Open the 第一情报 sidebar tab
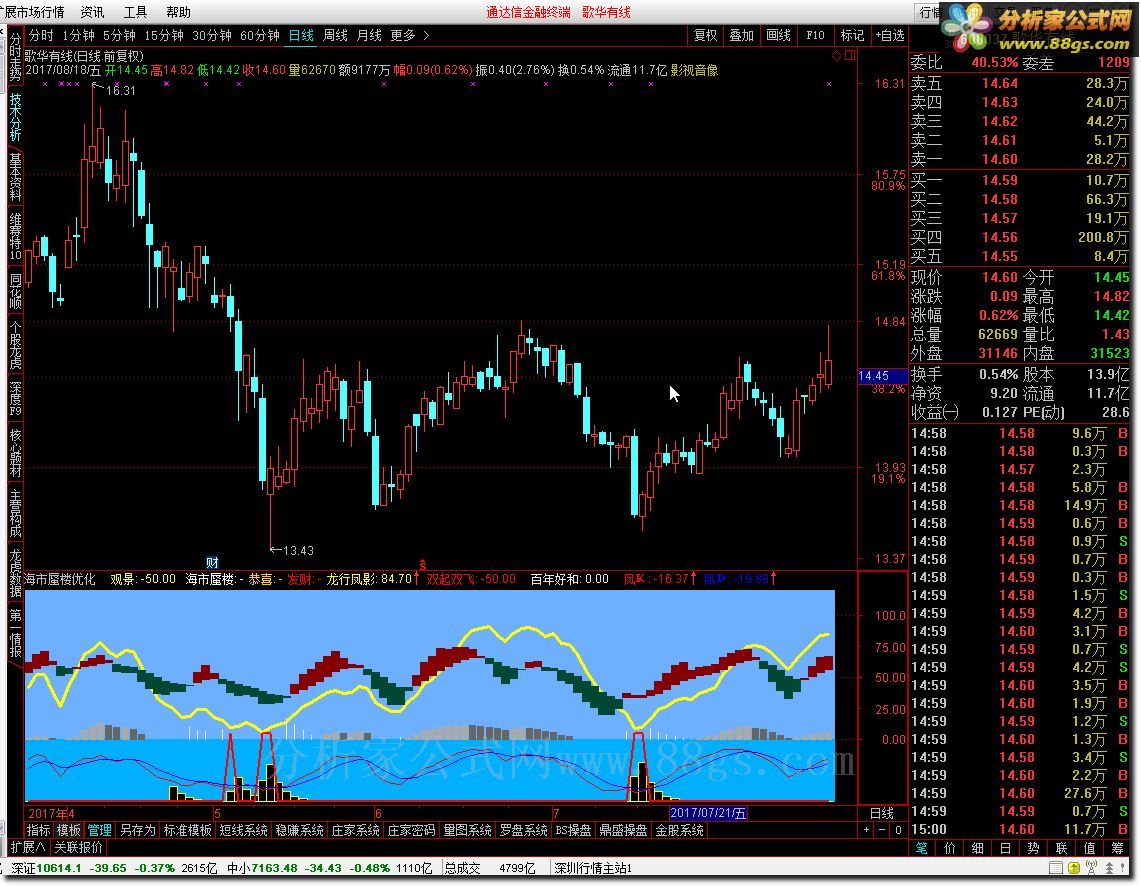Screen dimensions: 1141x886 point(15,634)
